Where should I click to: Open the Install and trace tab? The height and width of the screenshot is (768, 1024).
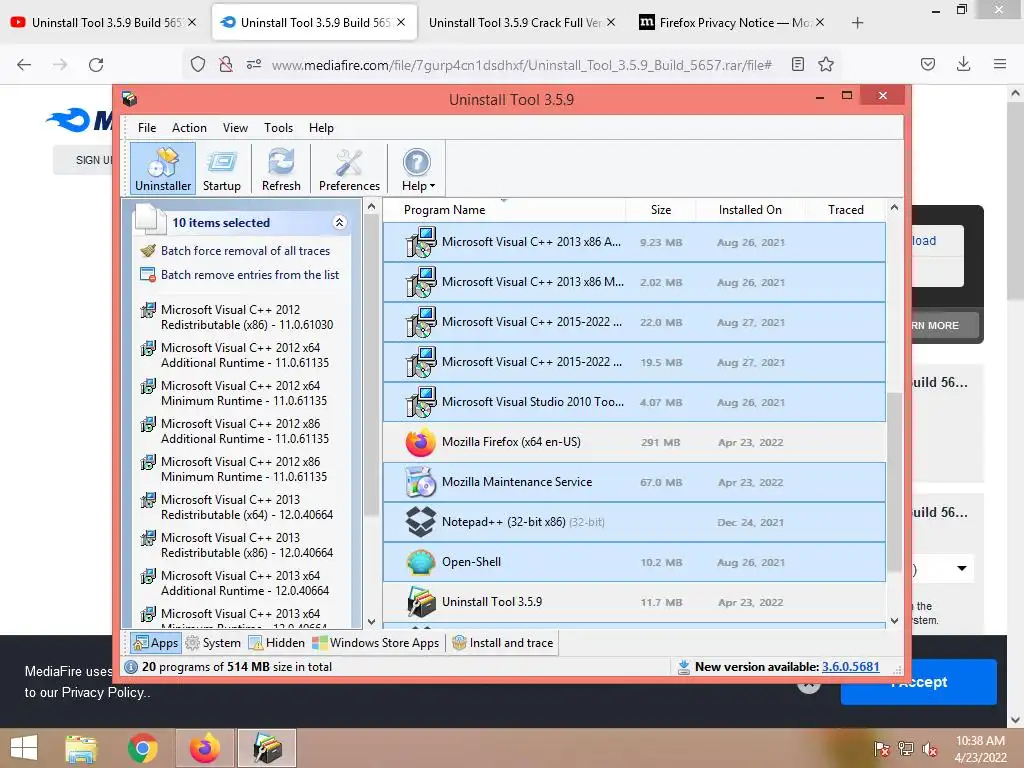coord(502,643)
